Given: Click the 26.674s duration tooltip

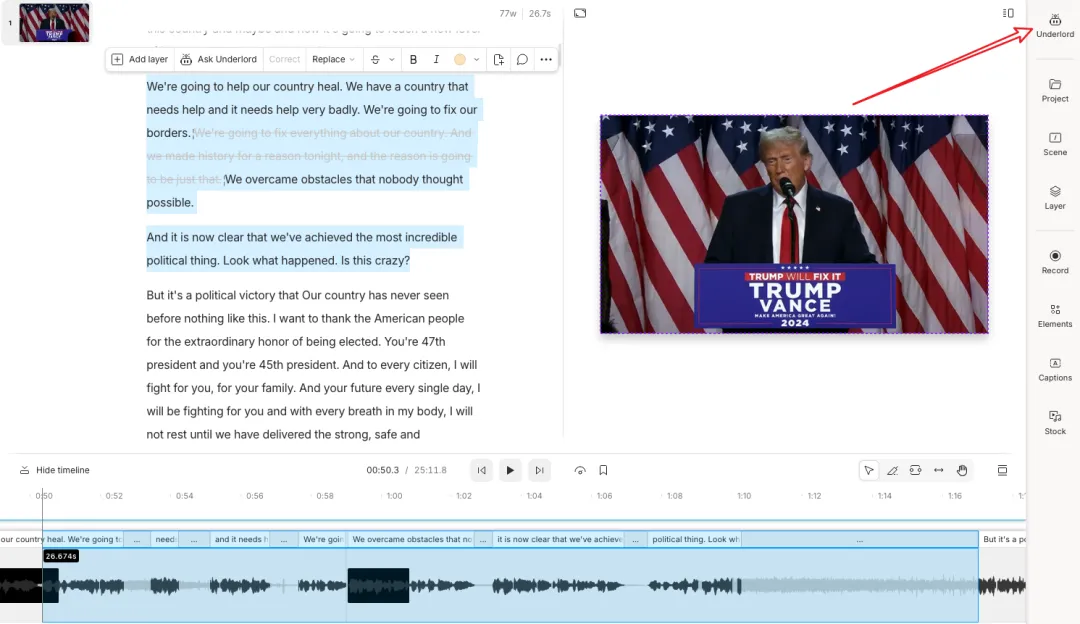Looking at the screenshot, I should [61, 556].
